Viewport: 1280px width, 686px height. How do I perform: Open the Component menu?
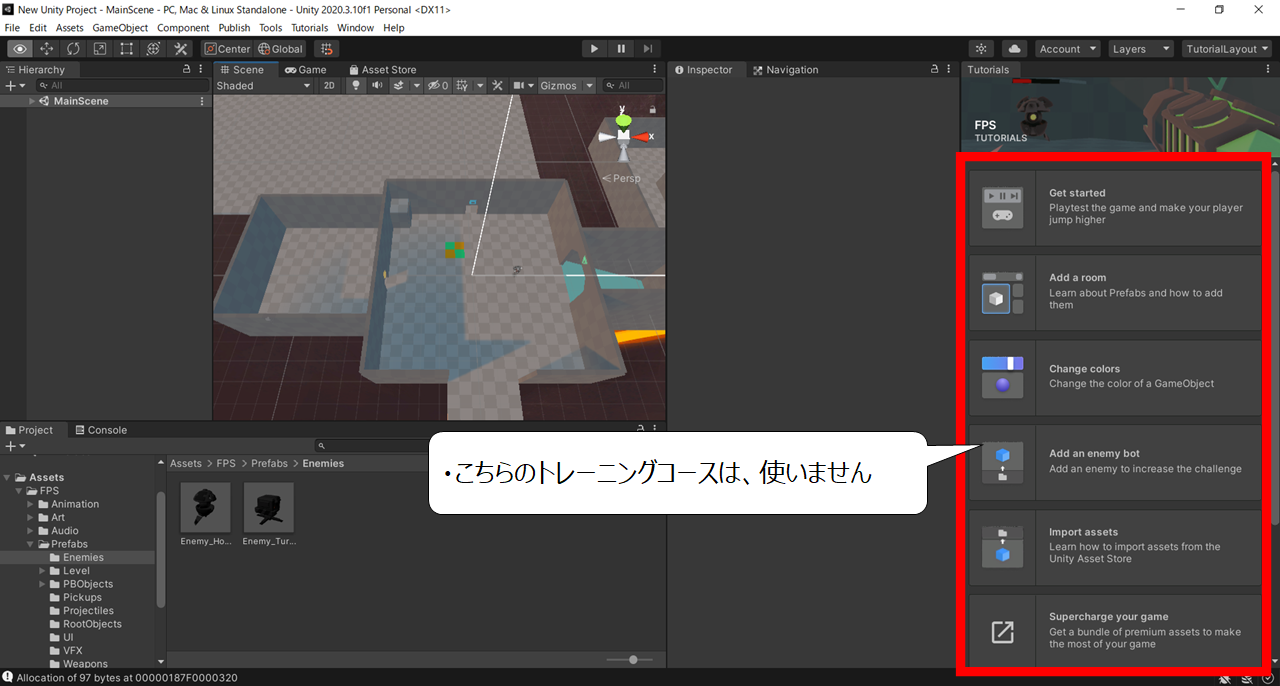pos(183,28)
